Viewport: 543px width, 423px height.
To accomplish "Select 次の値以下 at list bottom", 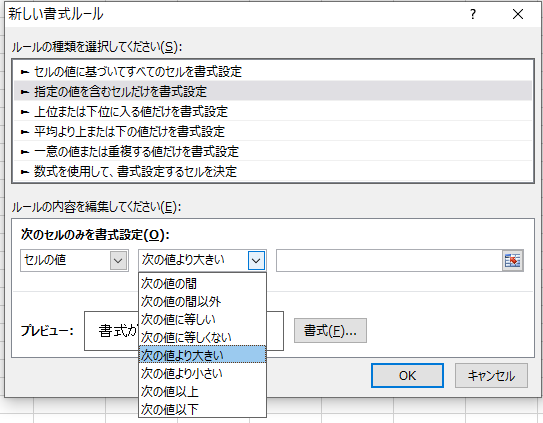I will coord(202,409).
